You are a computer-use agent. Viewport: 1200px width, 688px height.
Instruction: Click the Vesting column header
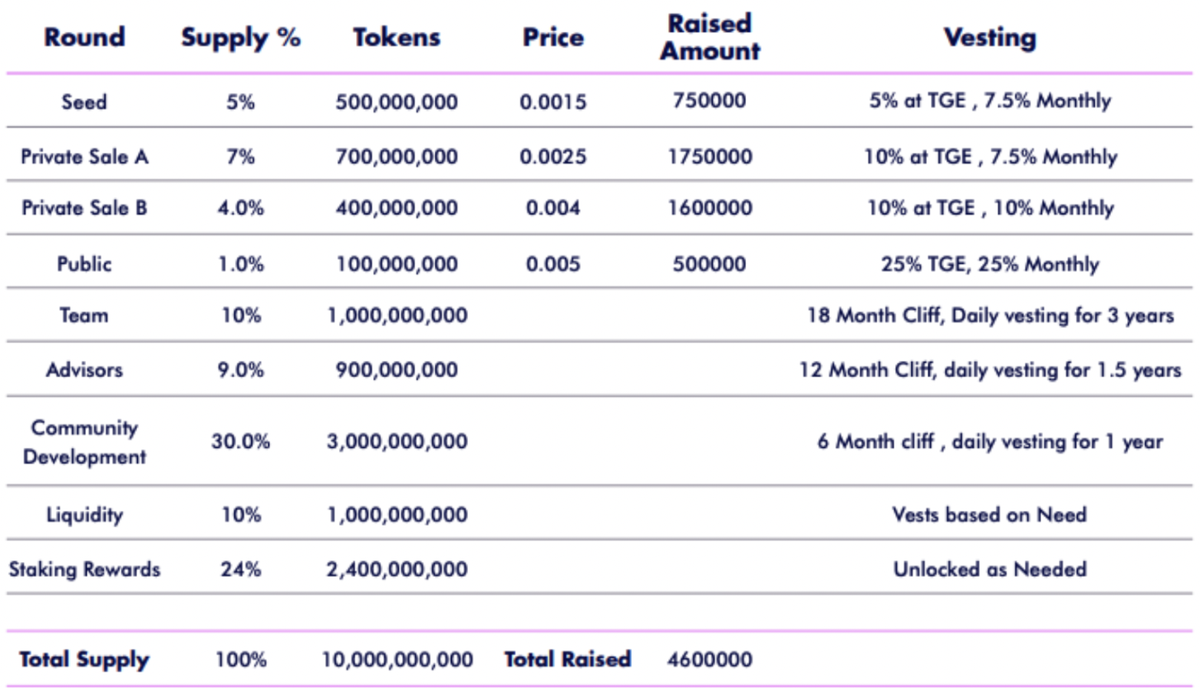(989, 38)
